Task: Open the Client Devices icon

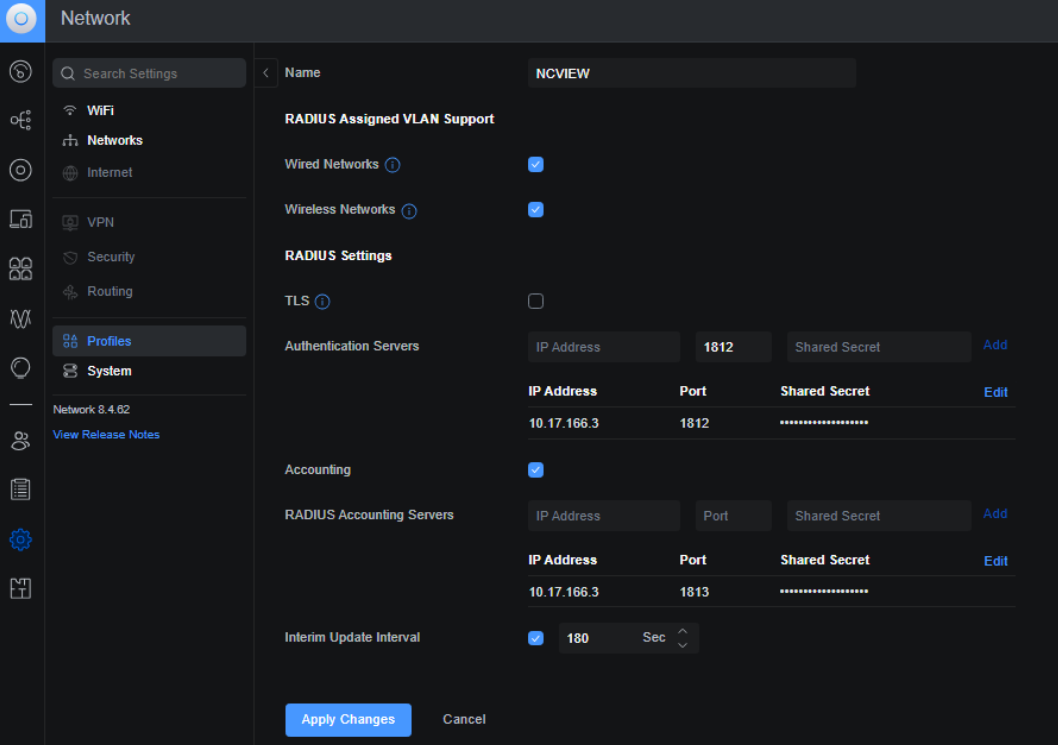Action: click(20, 219)
